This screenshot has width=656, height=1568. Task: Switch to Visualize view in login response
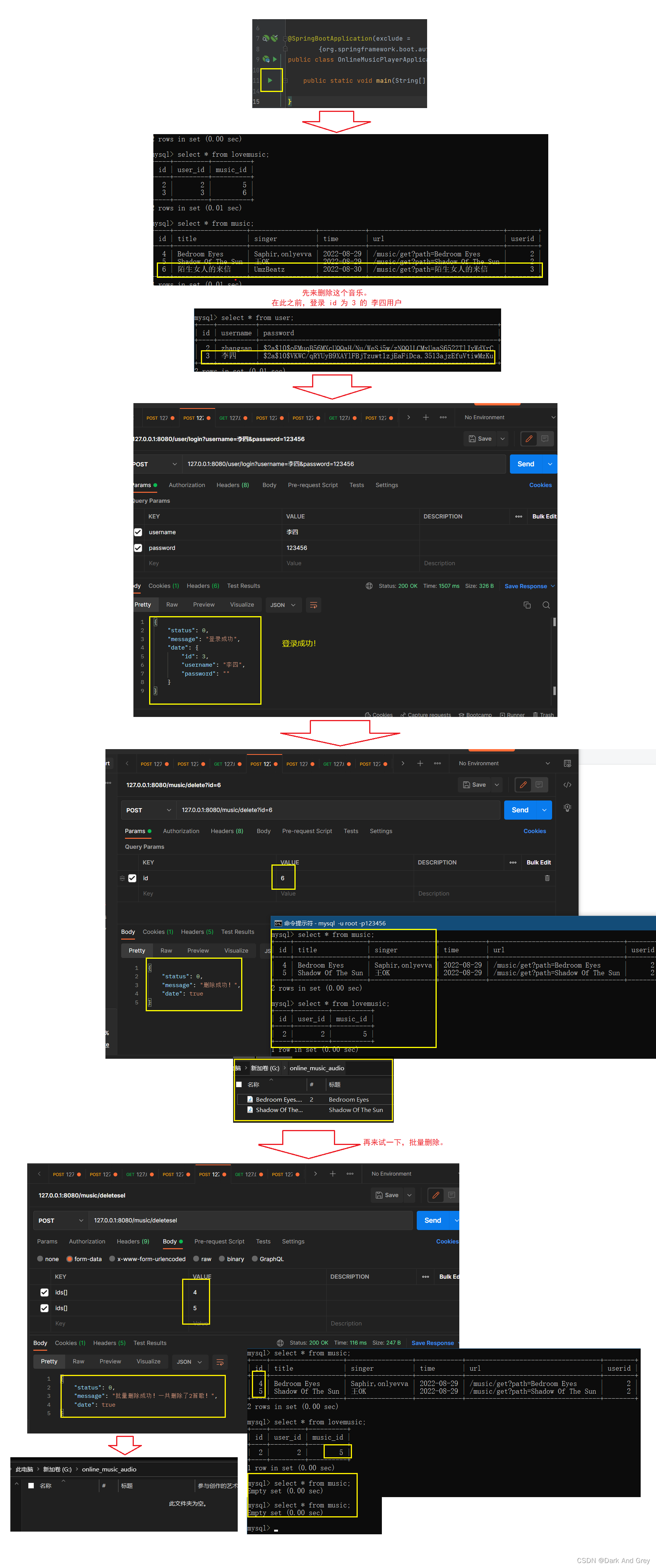pyautogui.click(x=242, y=605)
